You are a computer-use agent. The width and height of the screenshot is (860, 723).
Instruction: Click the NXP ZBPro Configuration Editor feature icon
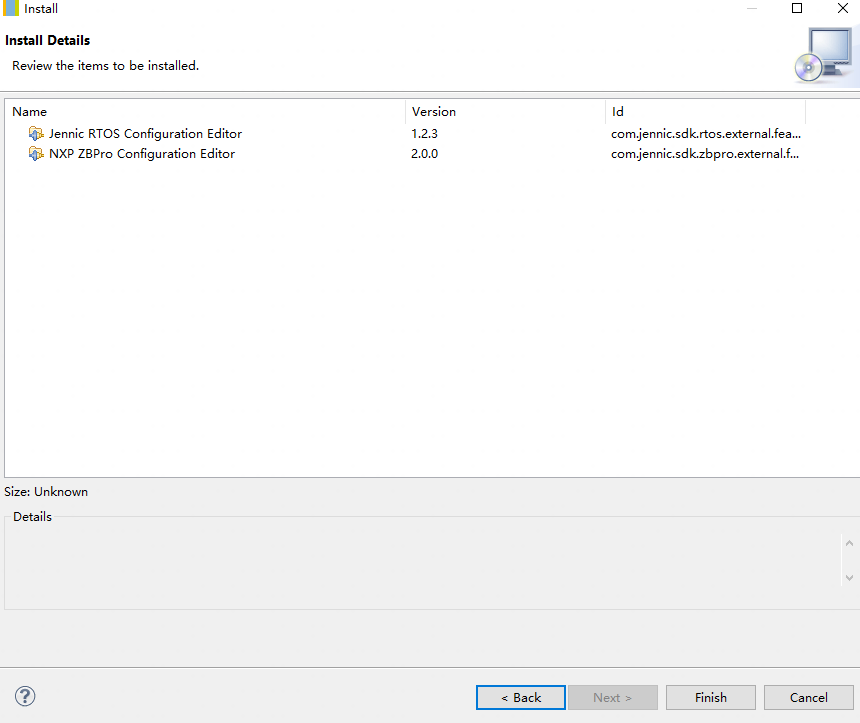[36, 154]
